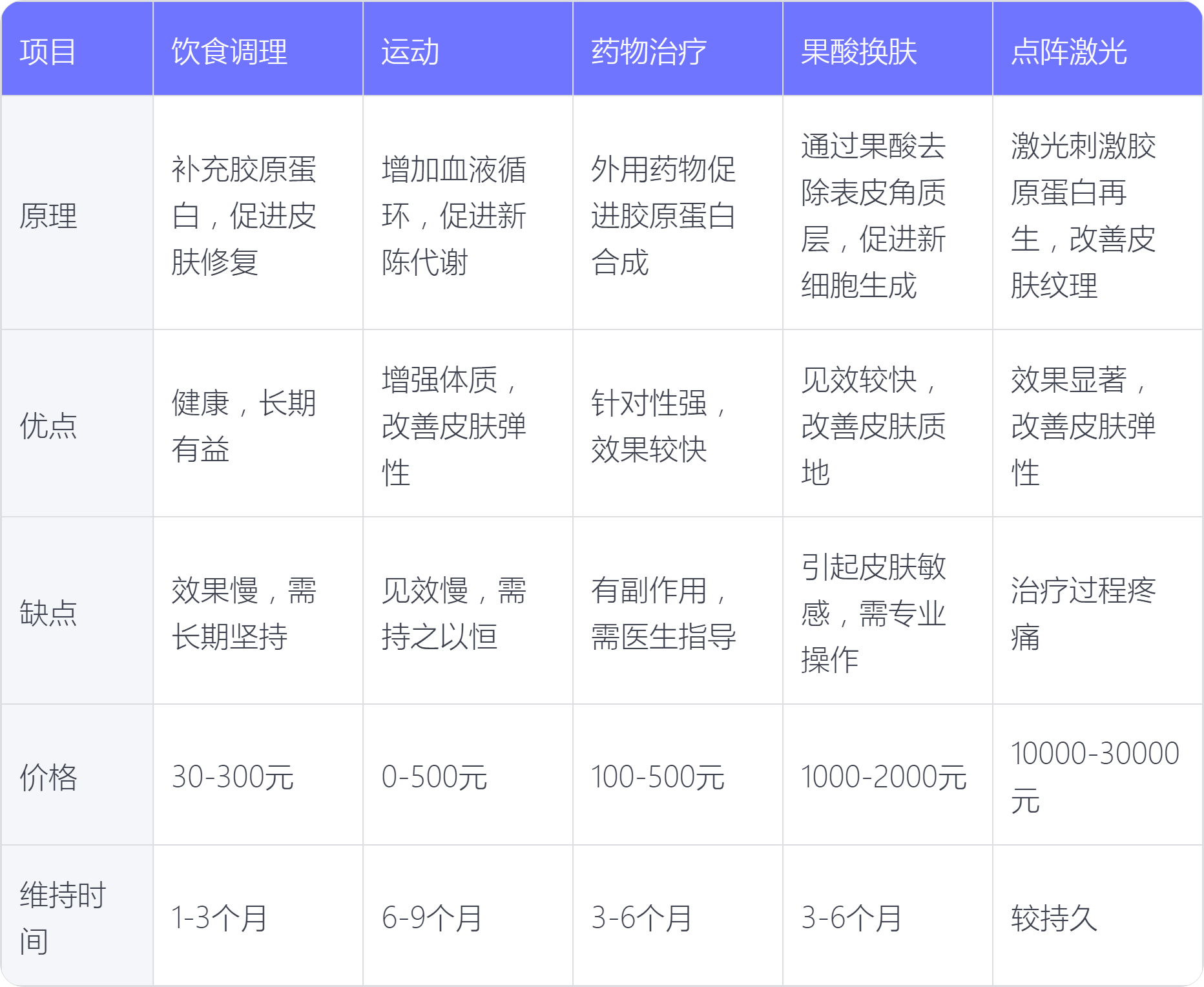Click the 维持时间 row label
The image size is (1204, 987).
pos(63,918)
